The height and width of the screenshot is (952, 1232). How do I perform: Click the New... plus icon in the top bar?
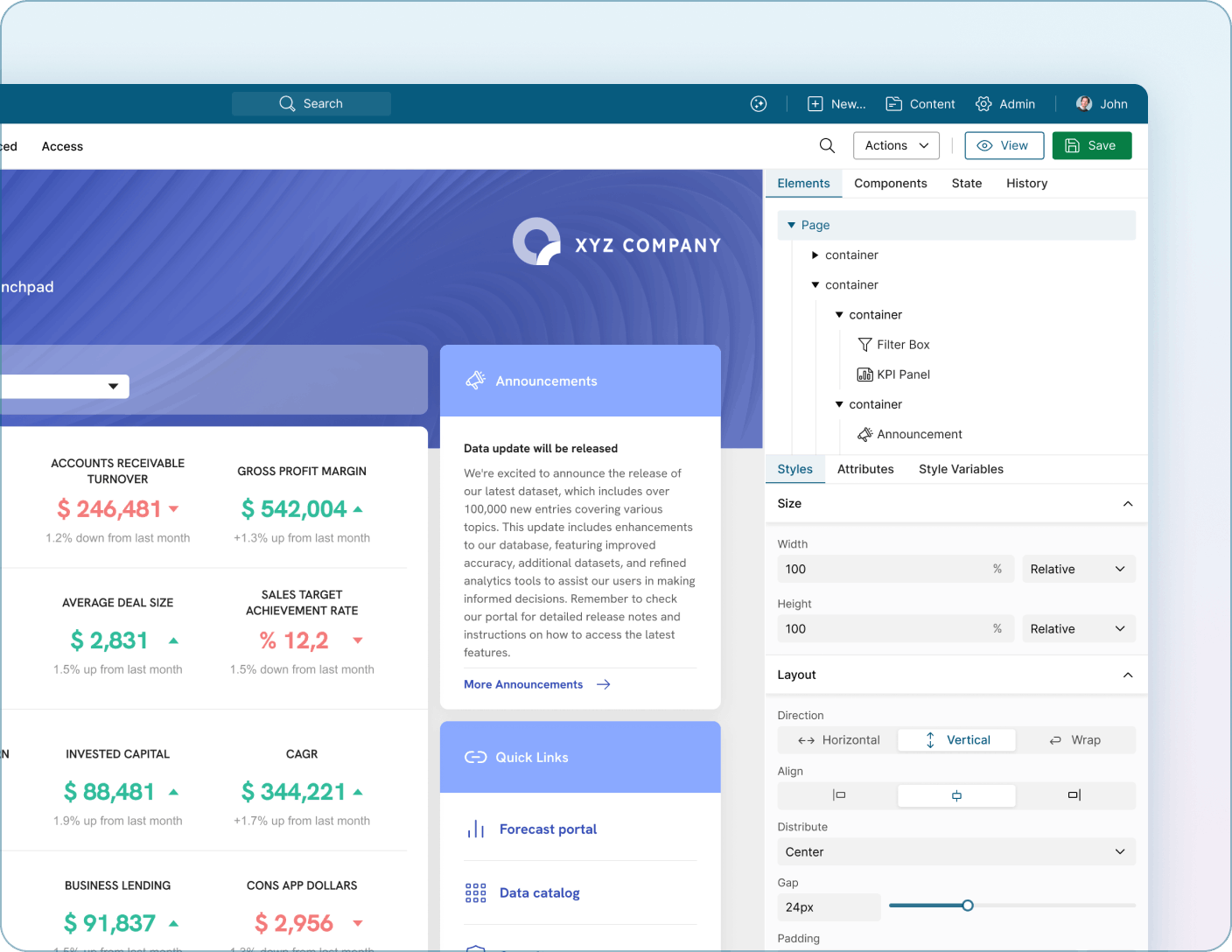pos(815,103)
